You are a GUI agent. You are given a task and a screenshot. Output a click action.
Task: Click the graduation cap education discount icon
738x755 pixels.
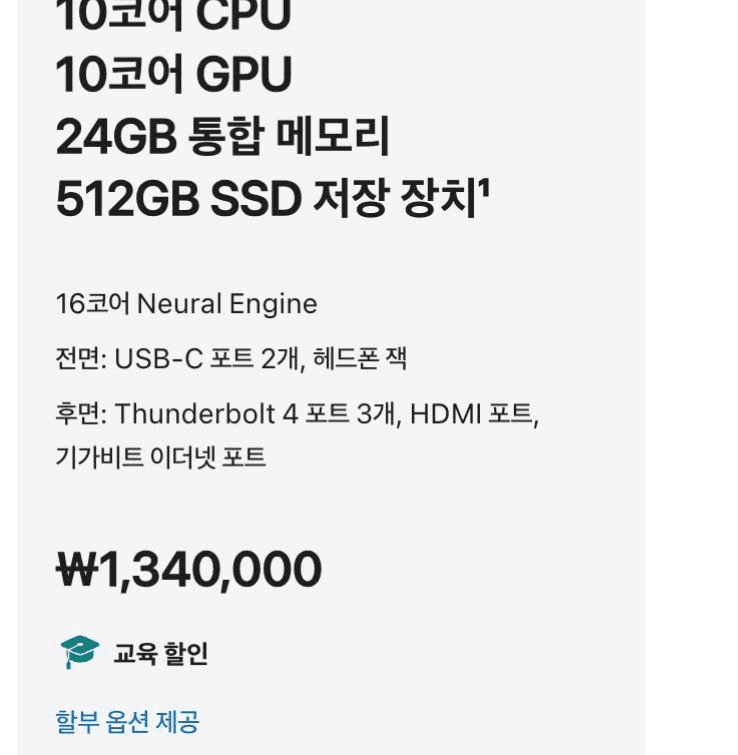click(x=80, y=652)
